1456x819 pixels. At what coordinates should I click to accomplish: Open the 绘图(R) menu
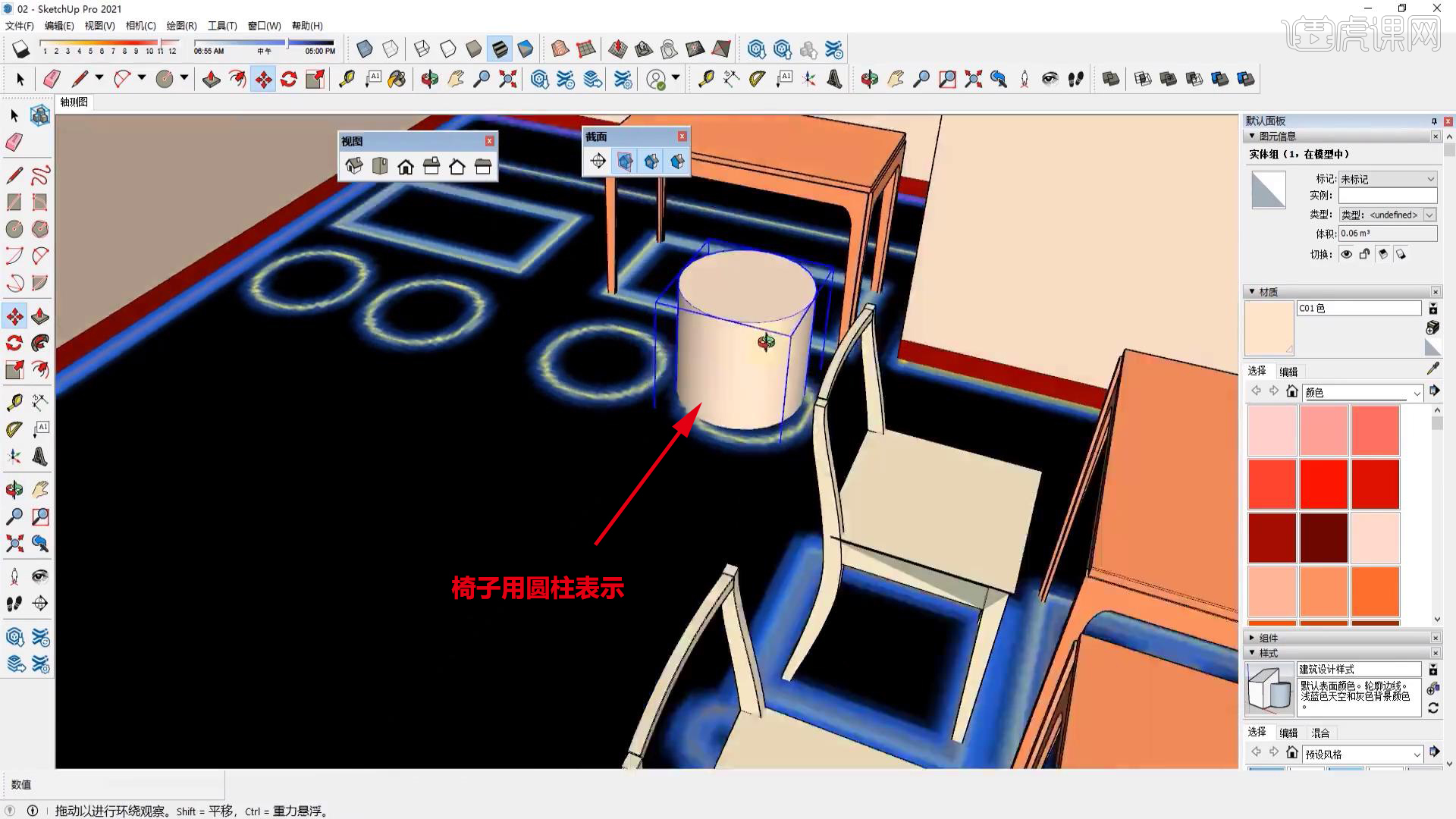pos(181,26)
